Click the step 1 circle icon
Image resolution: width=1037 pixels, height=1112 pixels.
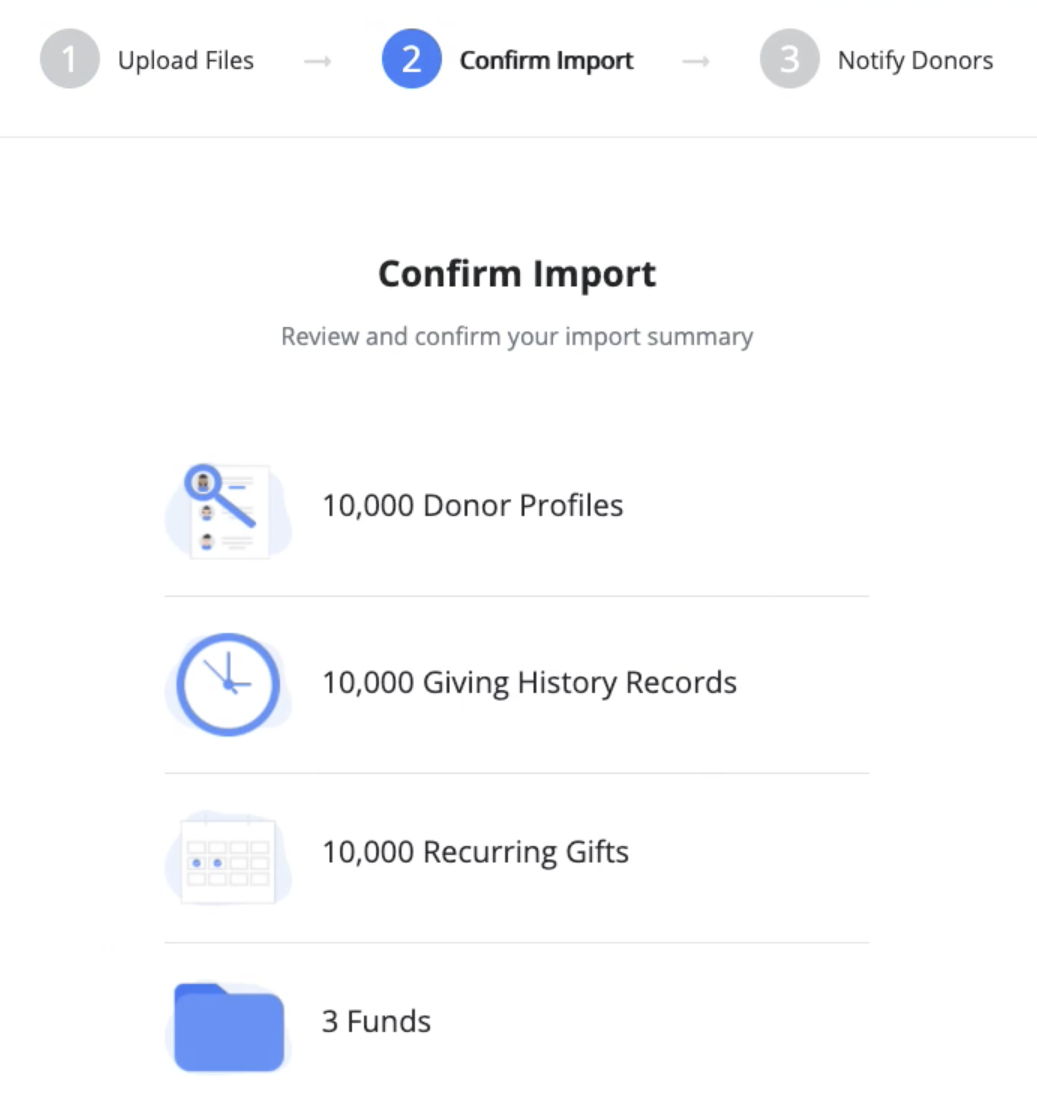tap(70, 59)
